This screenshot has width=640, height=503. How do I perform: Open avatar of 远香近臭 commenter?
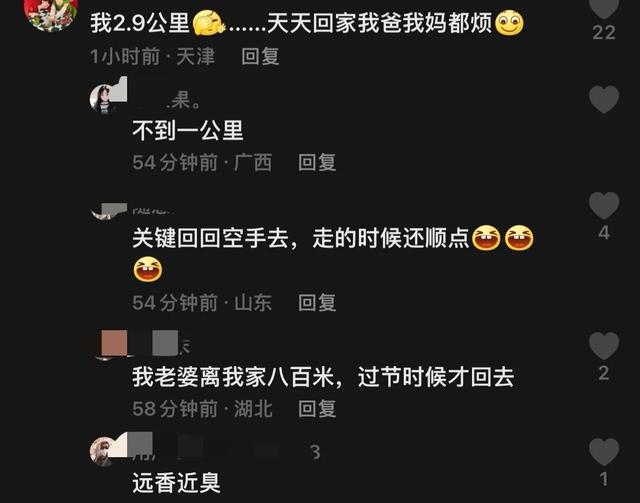(104, 451)
